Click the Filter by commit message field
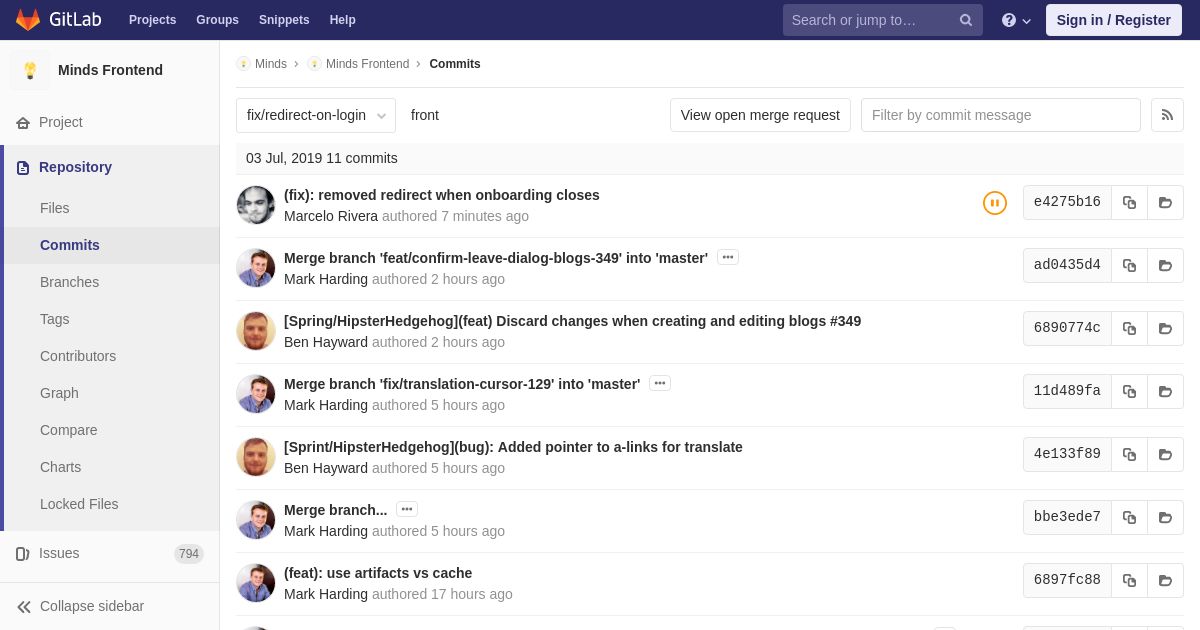This screenshot has width=1200, height=630. 1000,115
